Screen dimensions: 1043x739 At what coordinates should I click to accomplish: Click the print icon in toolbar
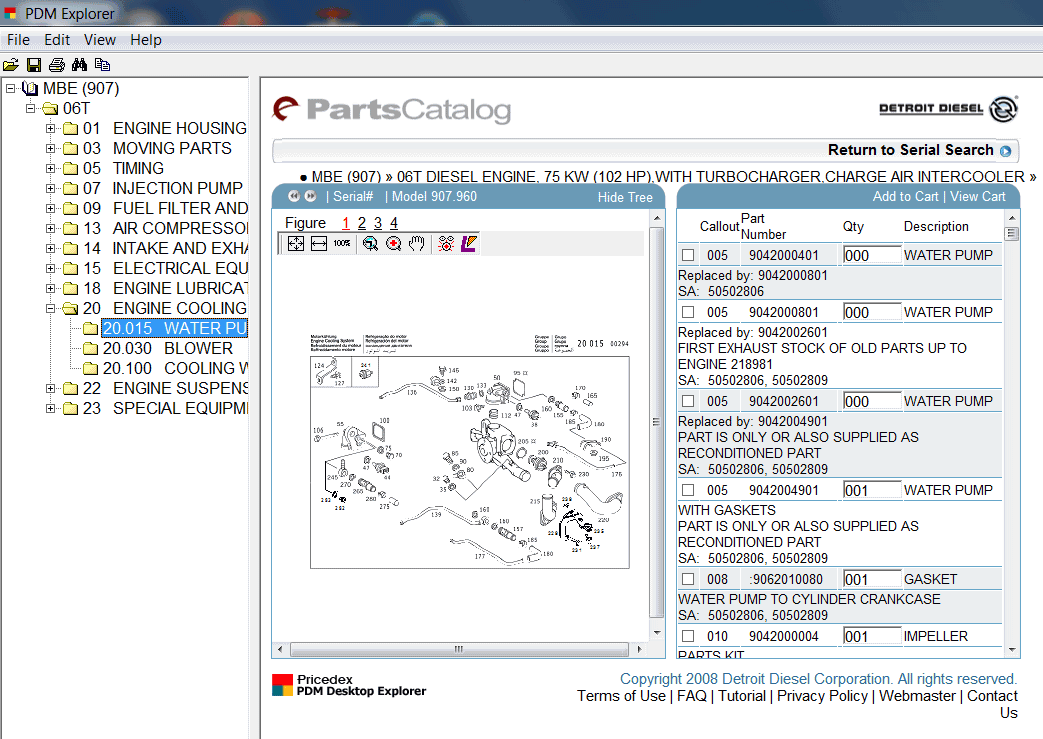click(56, 65)
